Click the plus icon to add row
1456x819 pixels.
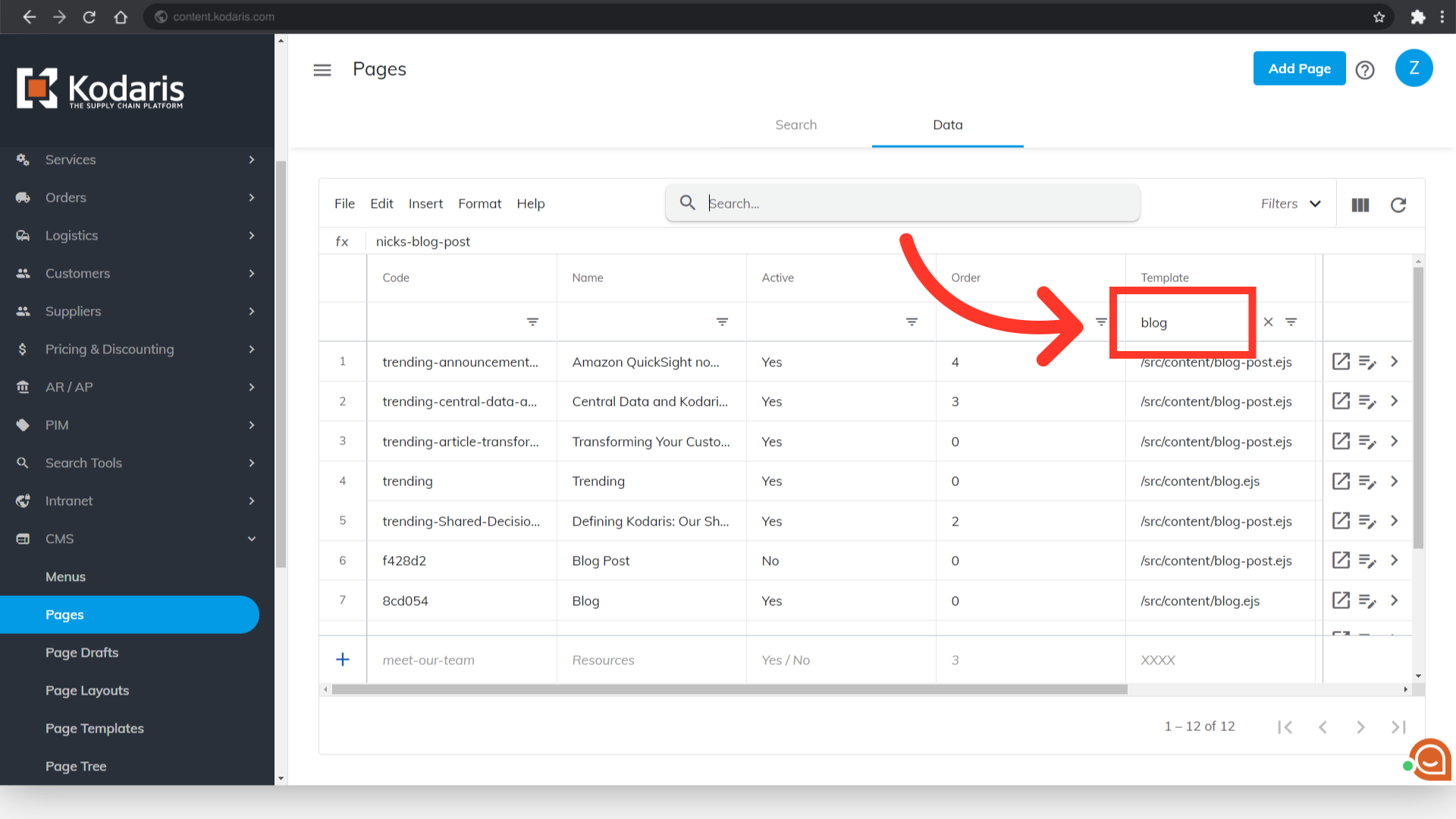(343, 660)
